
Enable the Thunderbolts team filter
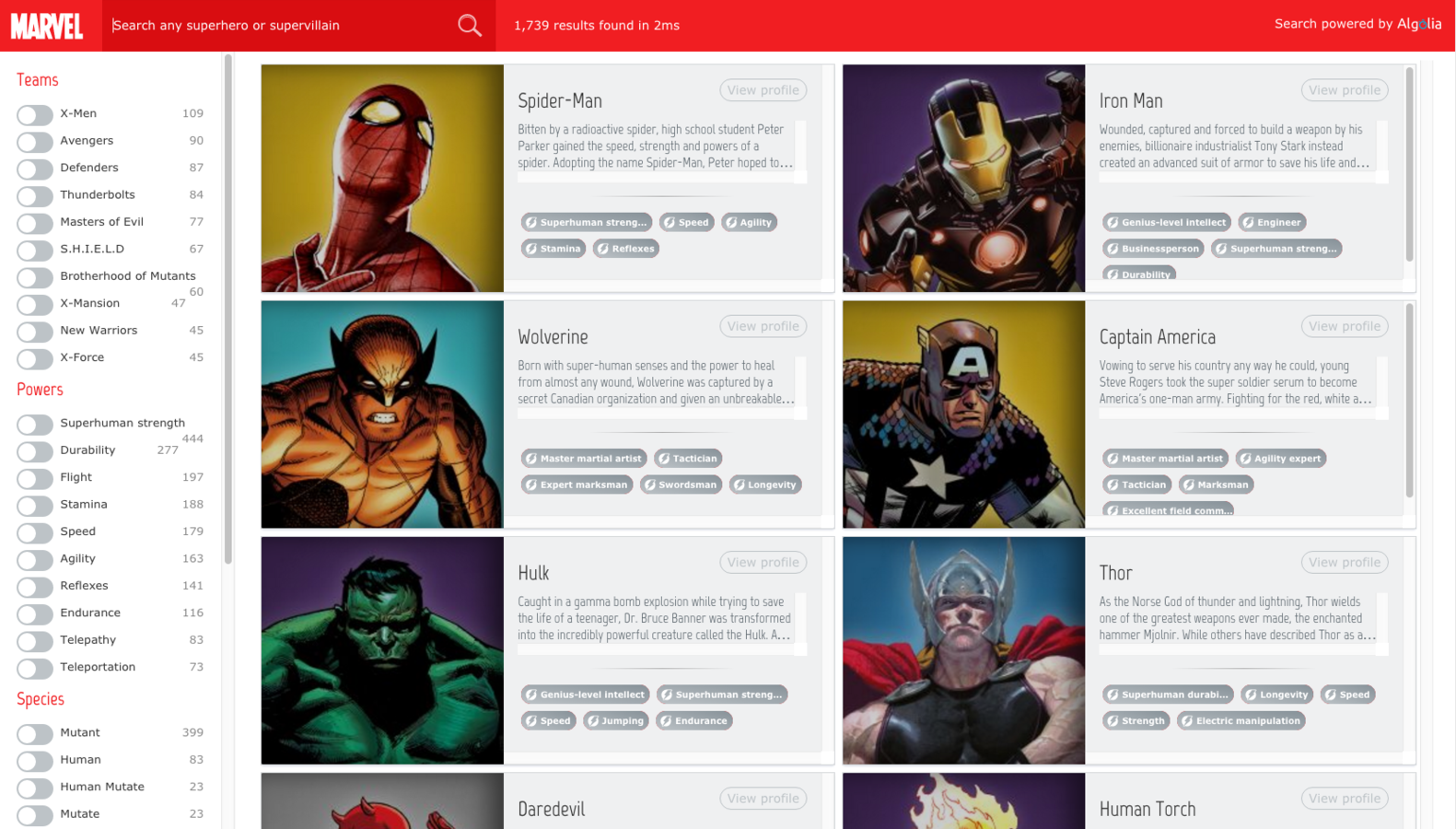[x=35, y=196]
